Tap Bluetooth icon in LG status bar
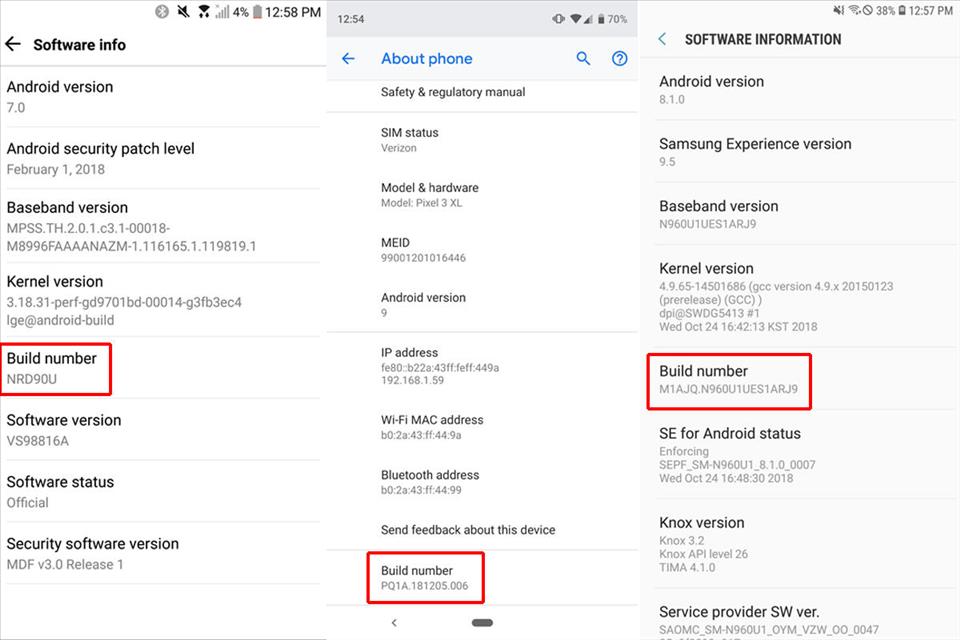This screenshot has width=960, height=640. pyautogui.click(x=162, y=12)
